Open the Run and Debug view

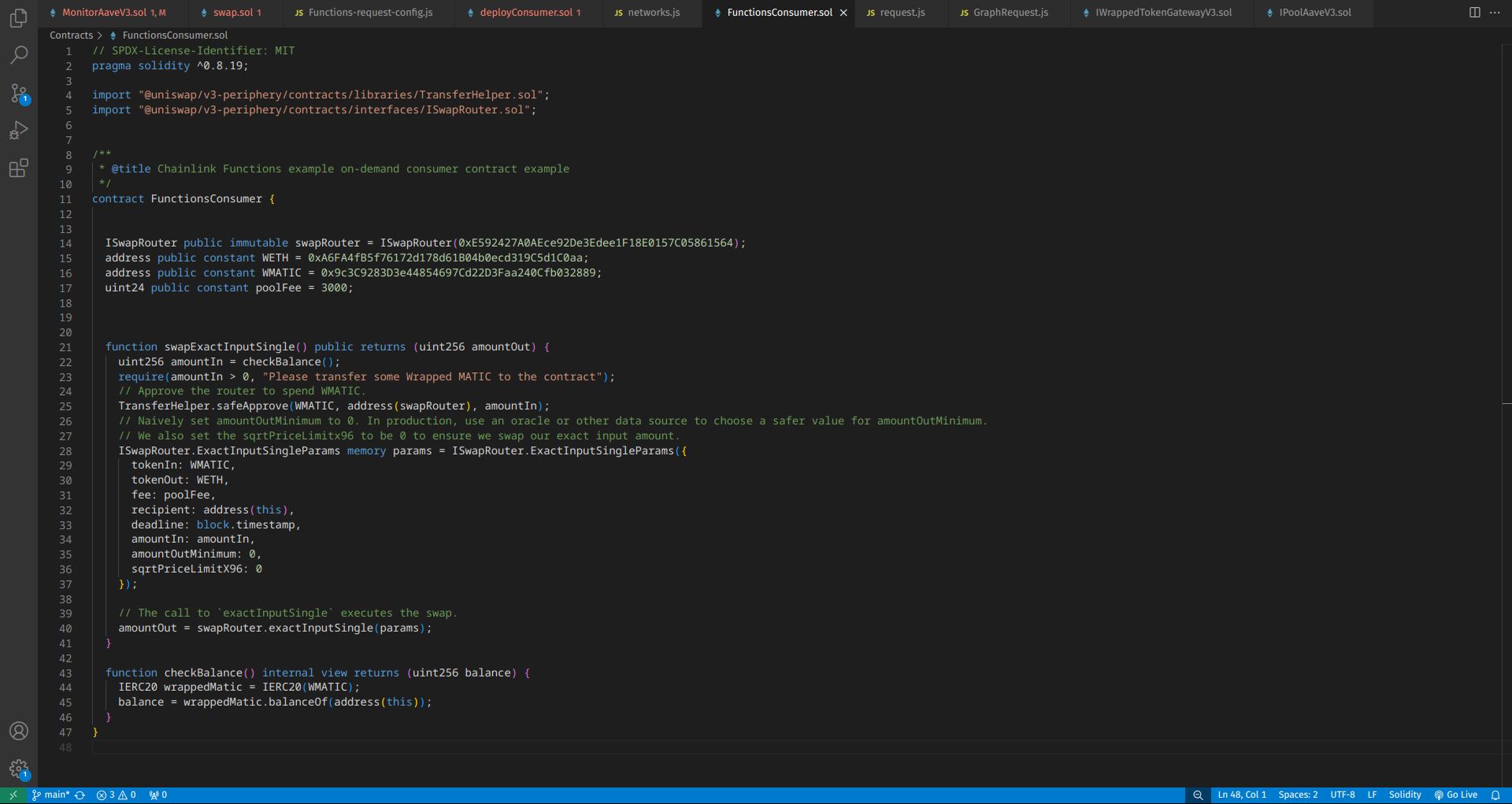pyautogui.click(x=19, y=131)
